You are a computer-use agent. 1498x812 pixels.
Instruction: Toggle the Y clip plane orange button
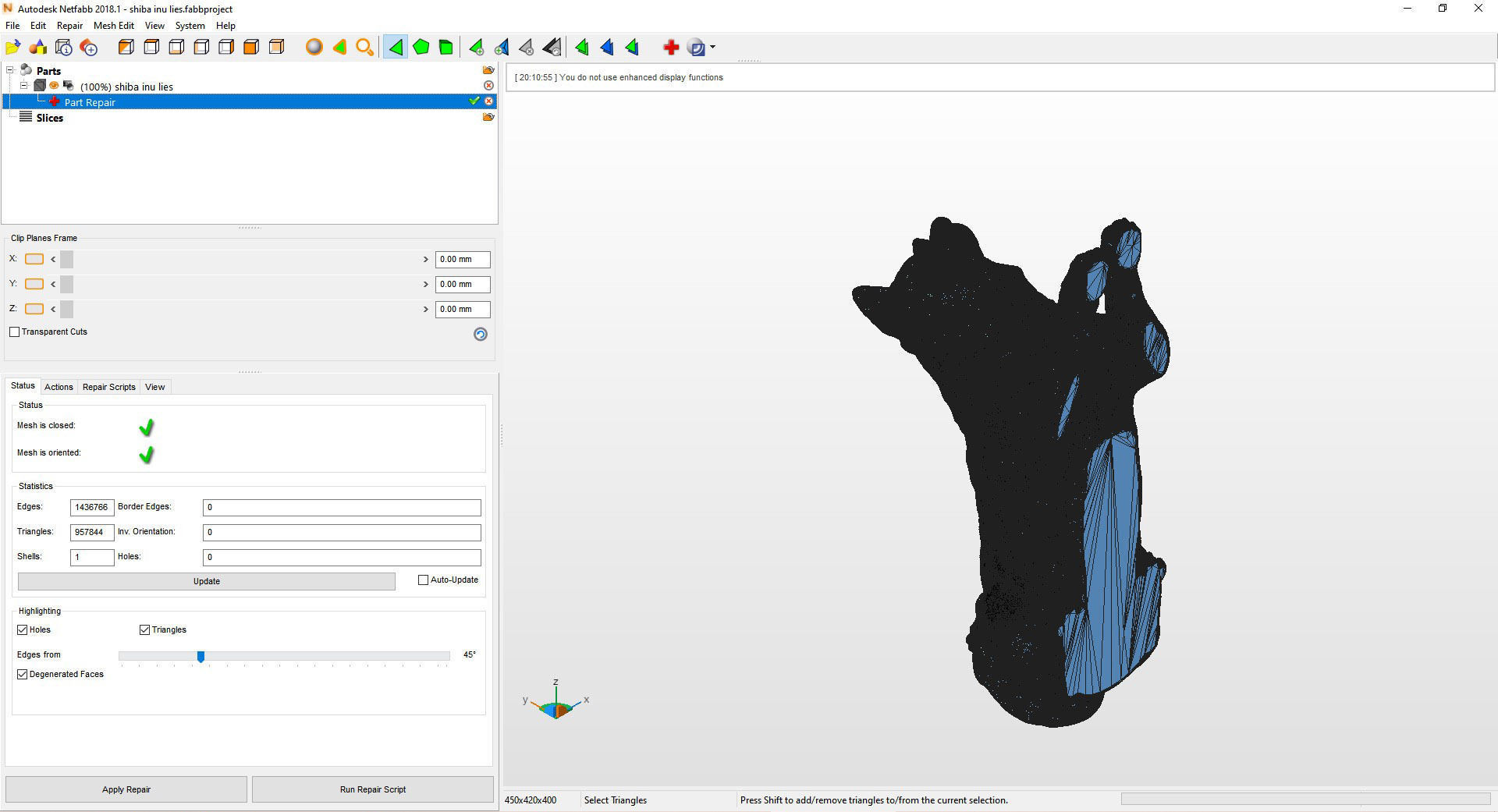(x=34, y=284)
